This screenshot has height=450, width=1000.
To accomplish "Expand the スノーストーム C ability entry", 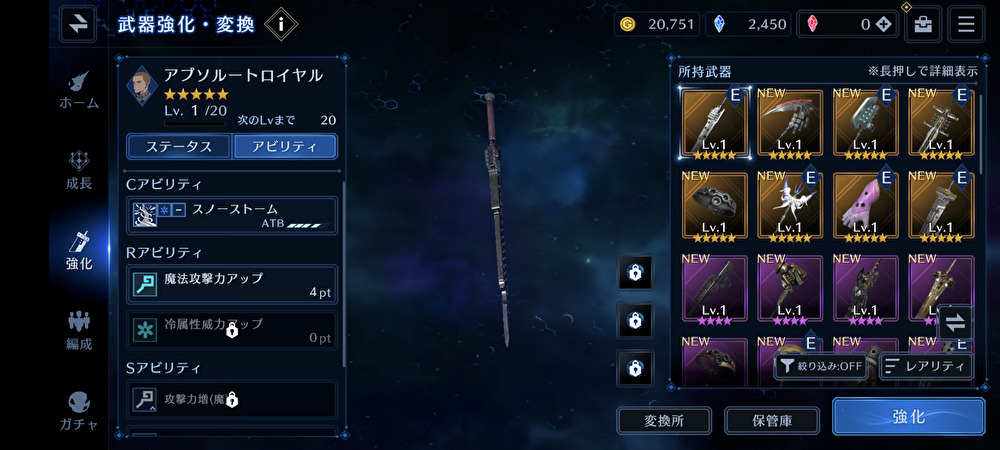I will pyautogui.click(x=232, y=215).
